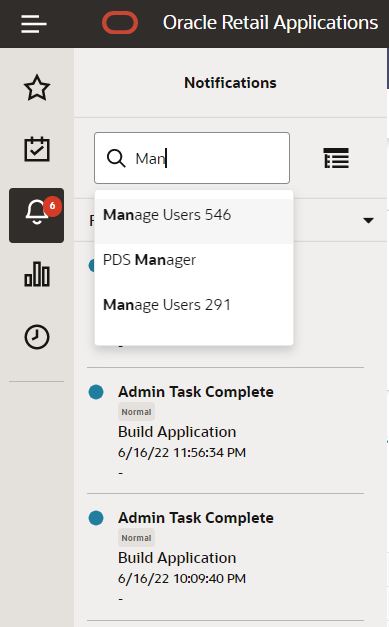This screenshot has width=389, height=627.
Task: Toggle read status dot for 10:09:40 PM notification
Action: [x=96, y=518]
